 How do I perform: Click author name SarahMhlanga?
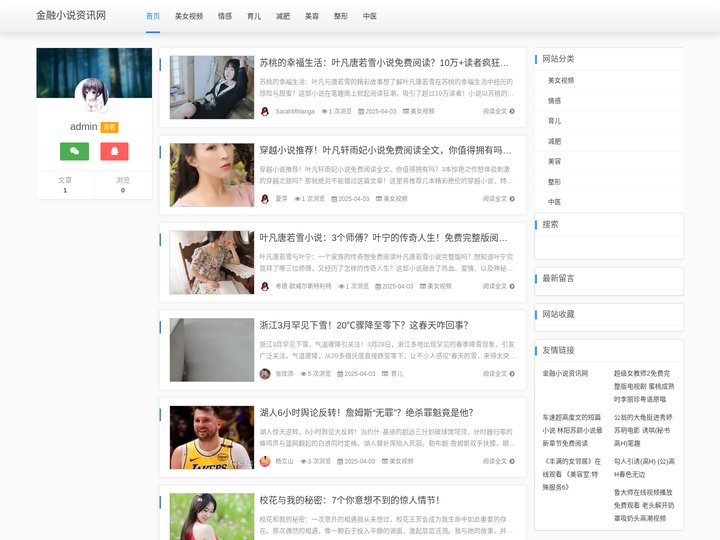[x=295, y=111]
